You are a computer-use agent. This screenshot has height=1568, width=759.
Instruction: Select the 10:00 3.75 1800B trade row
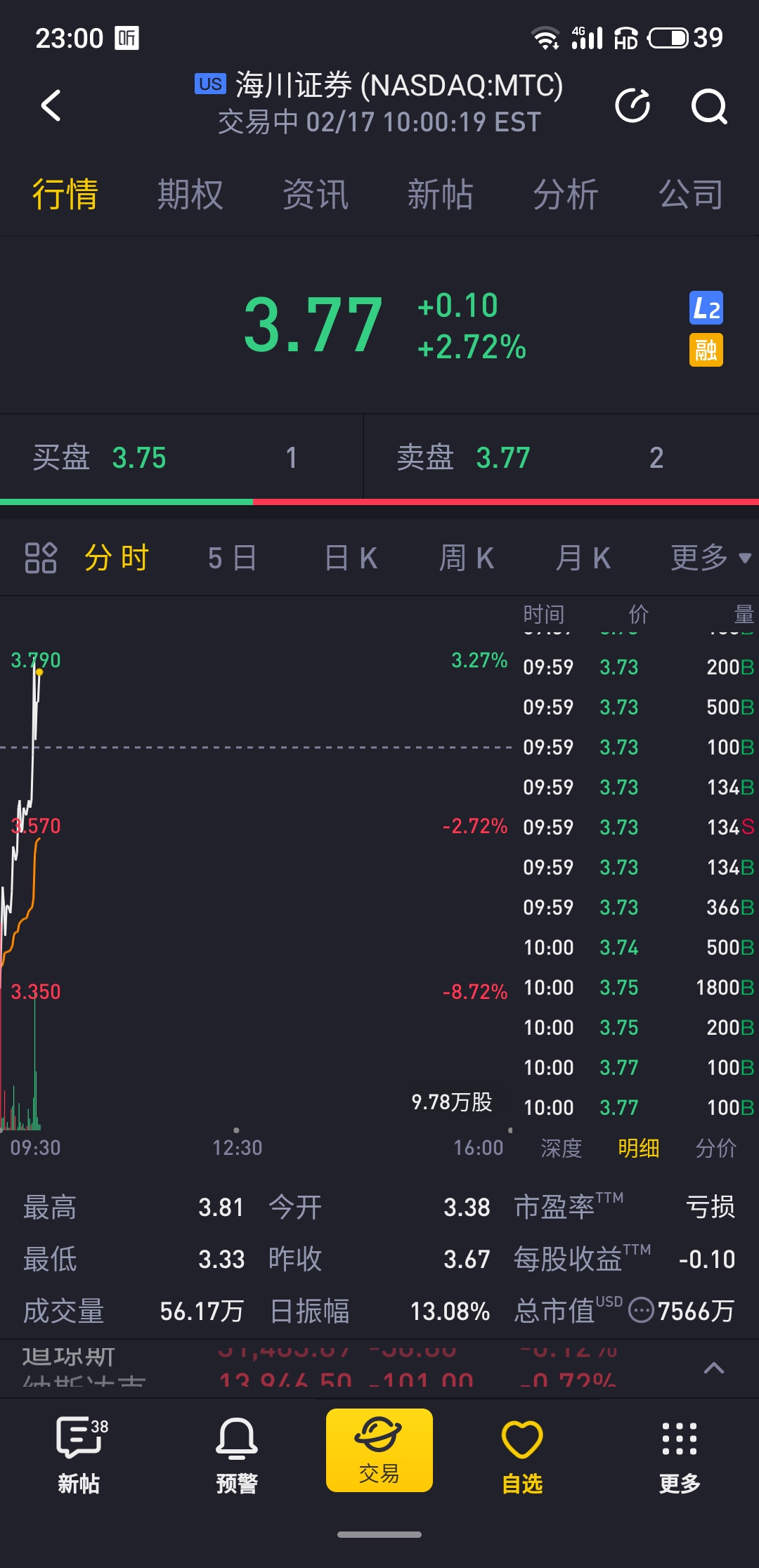pyautogui.click(x=638, y=987)
